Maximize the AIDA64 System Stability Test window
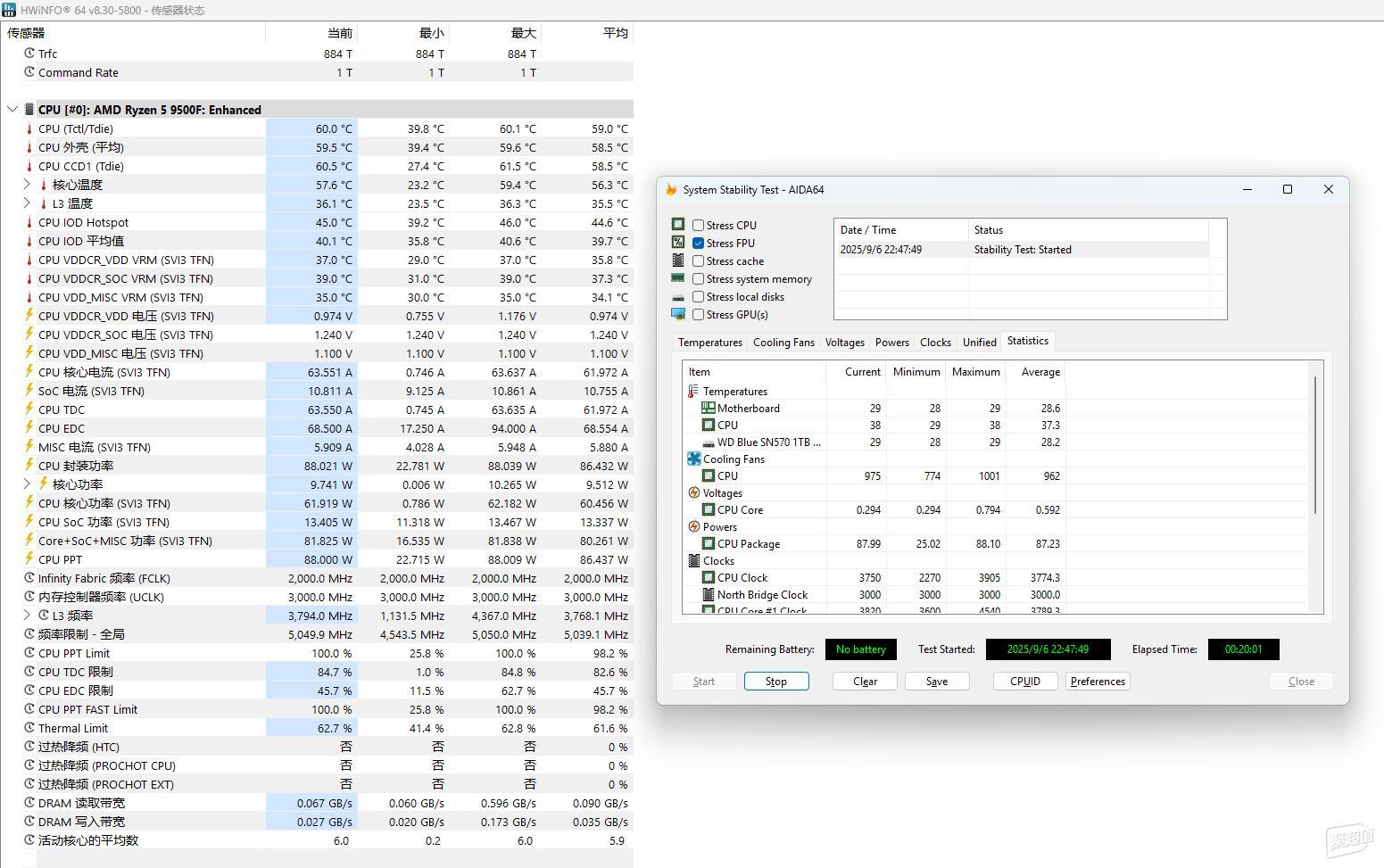1384x868 pixels. 1288,189
